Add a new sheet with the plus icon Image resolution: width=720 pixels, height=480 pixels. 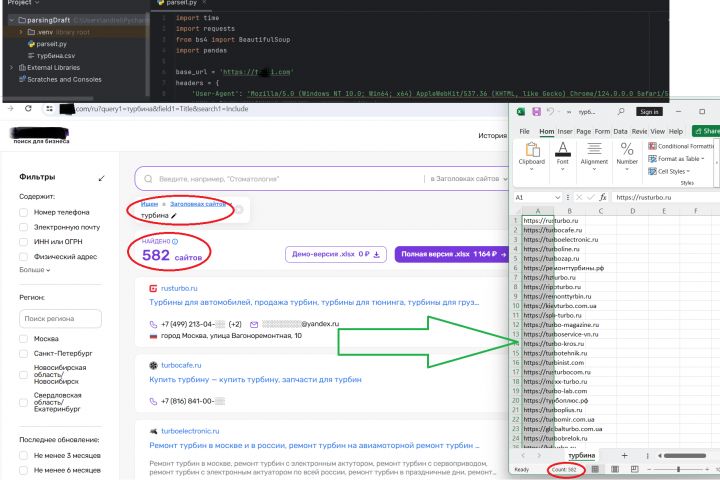(x=624, y=455)
